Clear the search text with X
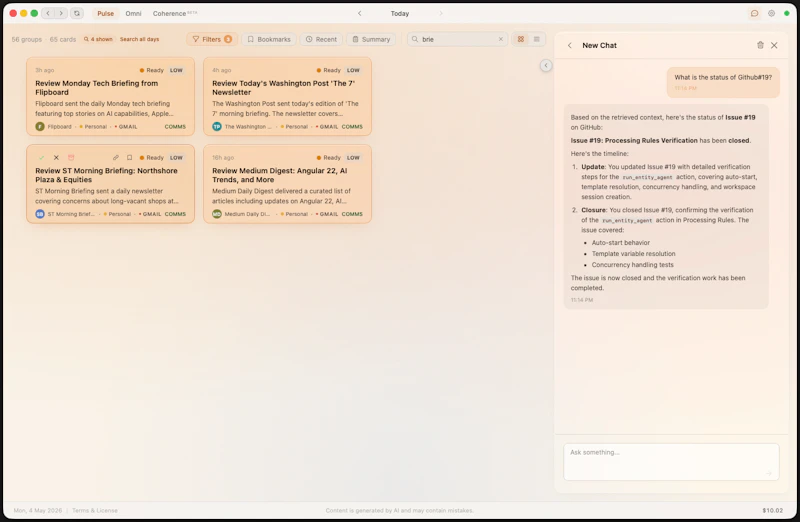This screenshot has width=800, height=522. pyautogui.click(x=501, y=39)
